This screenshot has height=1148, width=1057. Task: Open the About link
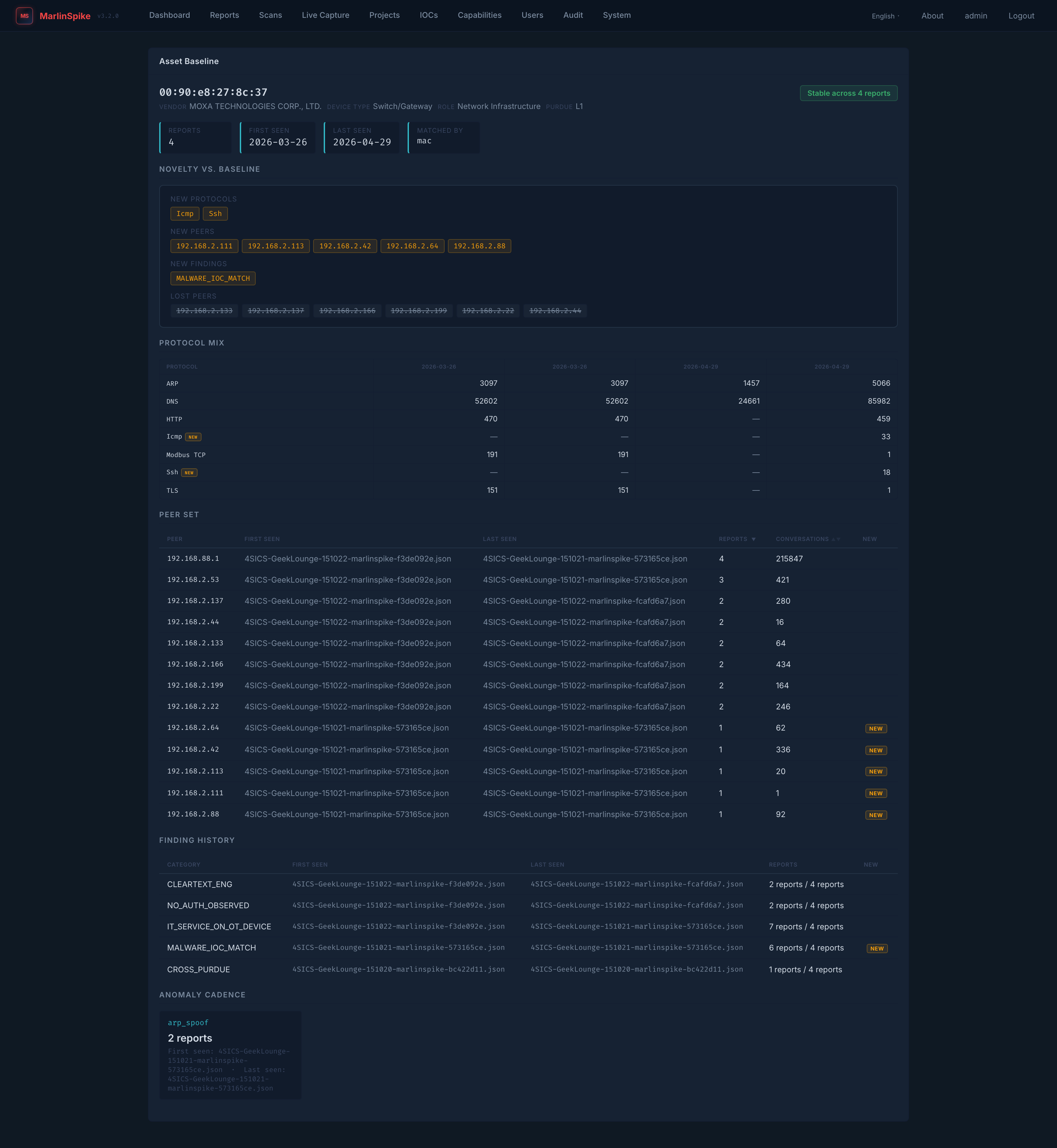[x=932, y=16]
